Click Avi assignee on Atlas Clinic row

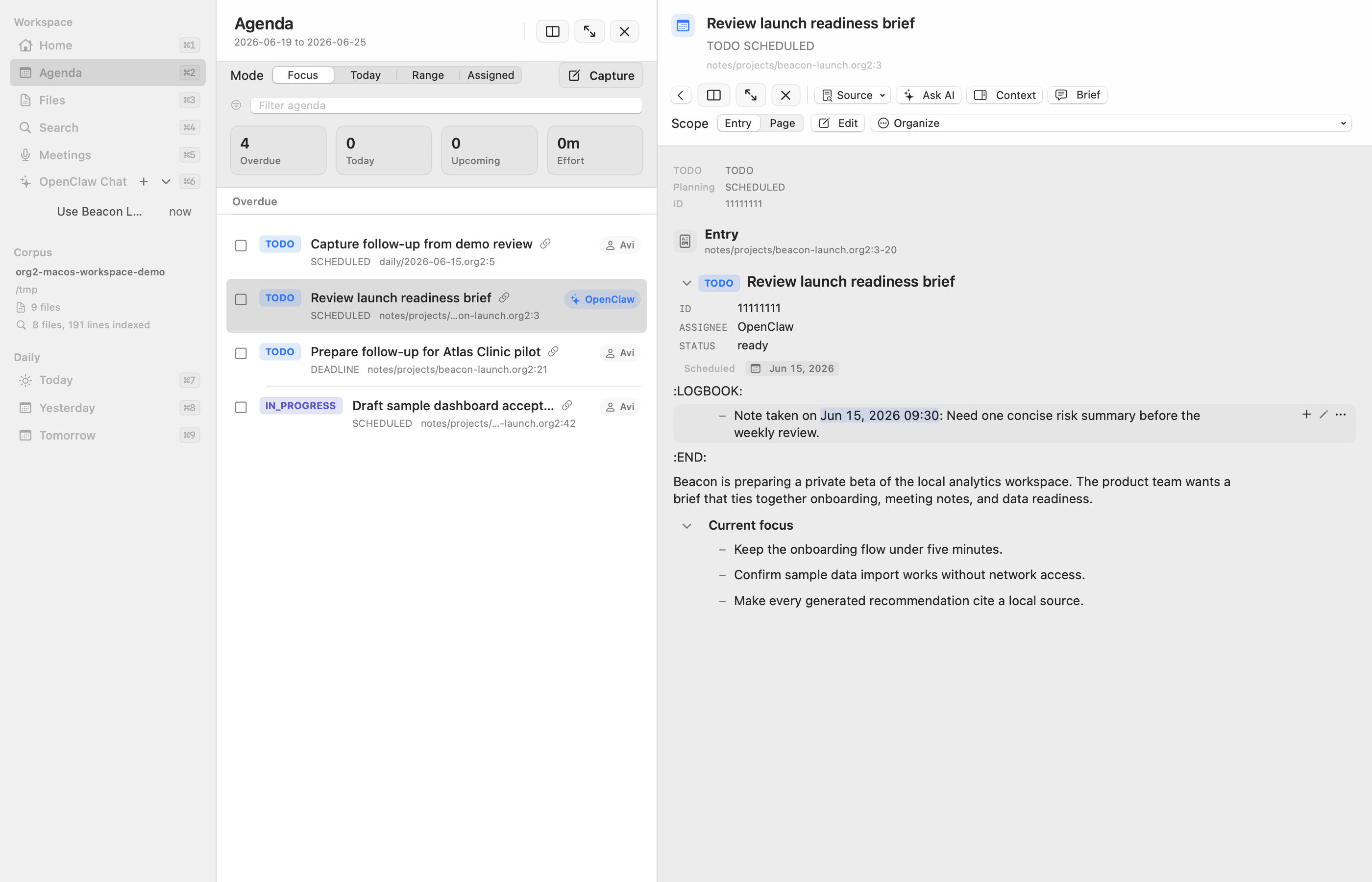[619, 353]
